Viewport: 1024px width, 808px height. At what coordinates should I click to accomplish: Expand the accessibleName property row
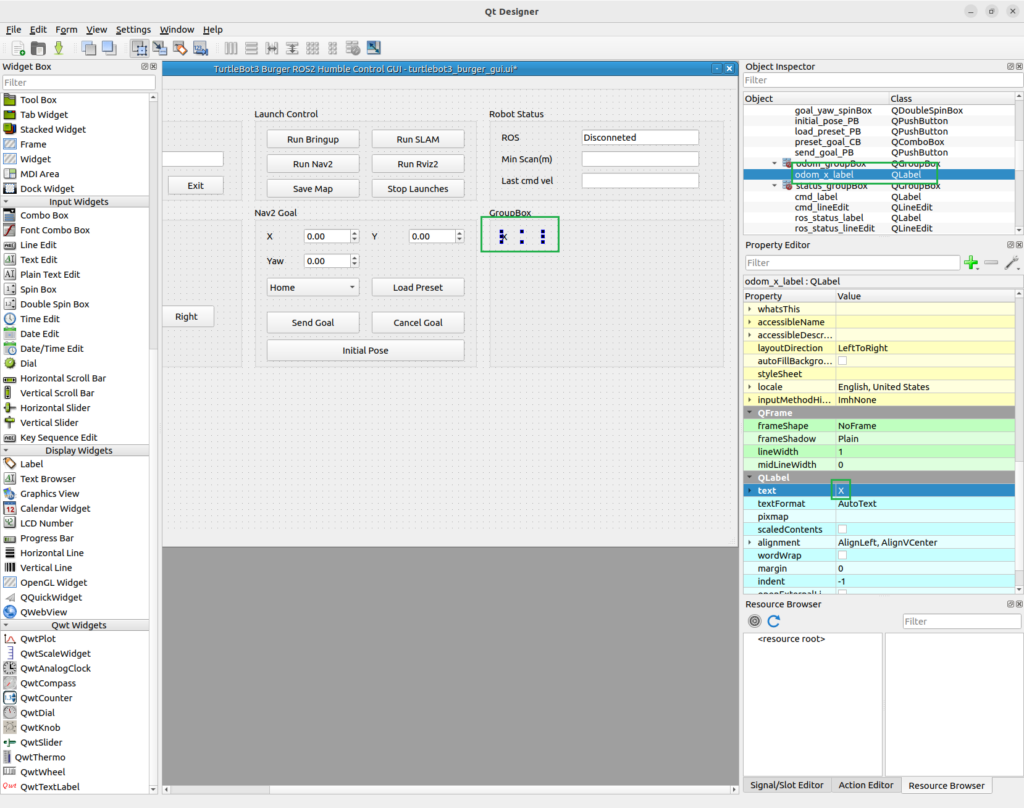pos(750,322)
